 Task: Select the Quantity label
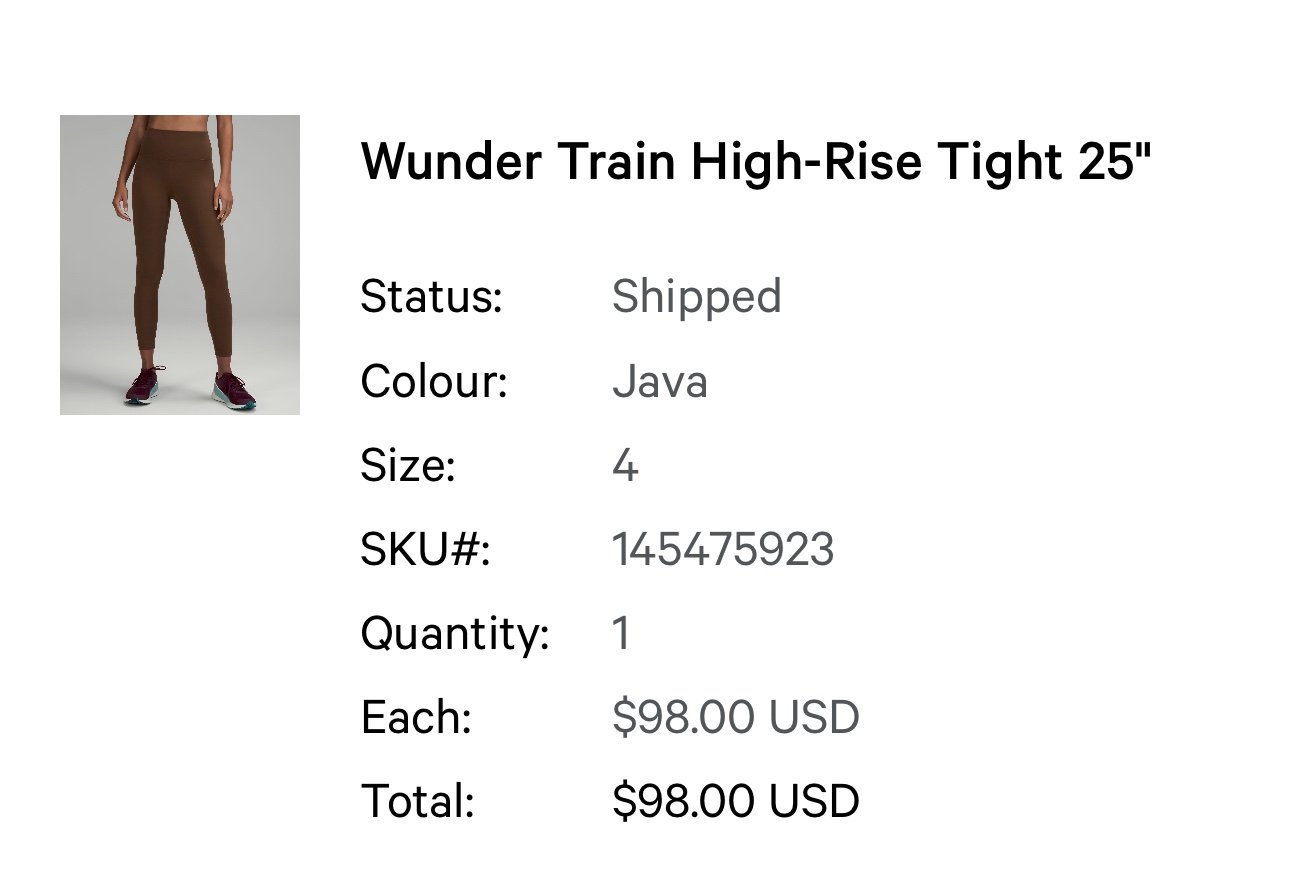(455, 635)
